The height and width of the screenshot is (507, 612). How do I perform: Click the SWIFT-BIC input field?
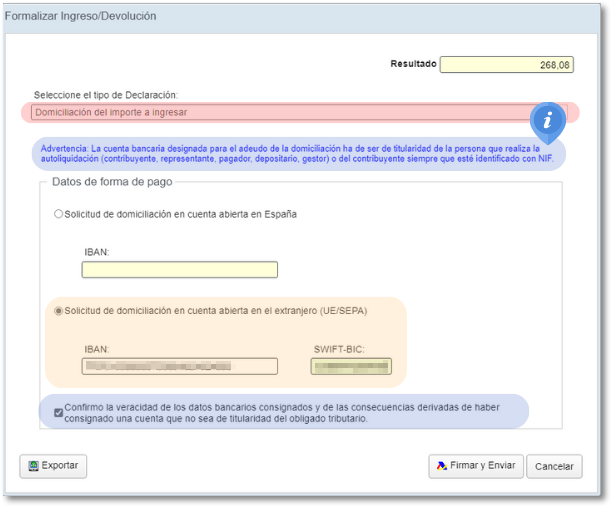coord(350,366)
